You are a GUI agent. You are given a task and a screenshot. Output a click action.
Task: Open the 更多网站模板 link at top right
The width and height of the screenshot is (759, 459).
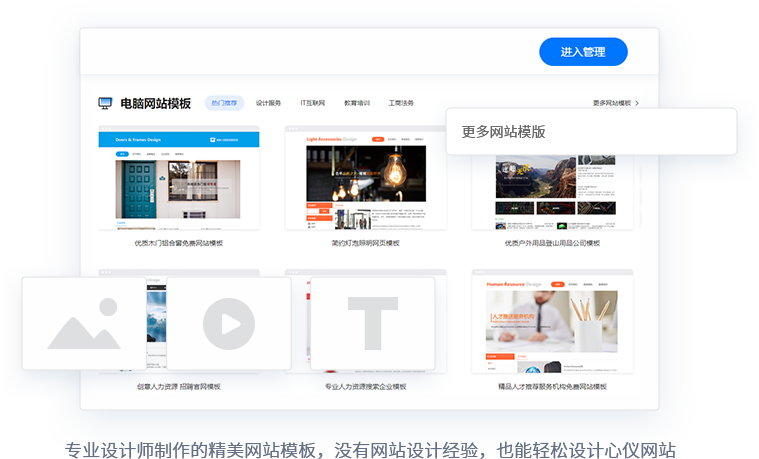pyautogui.click(x=611, y=103)
